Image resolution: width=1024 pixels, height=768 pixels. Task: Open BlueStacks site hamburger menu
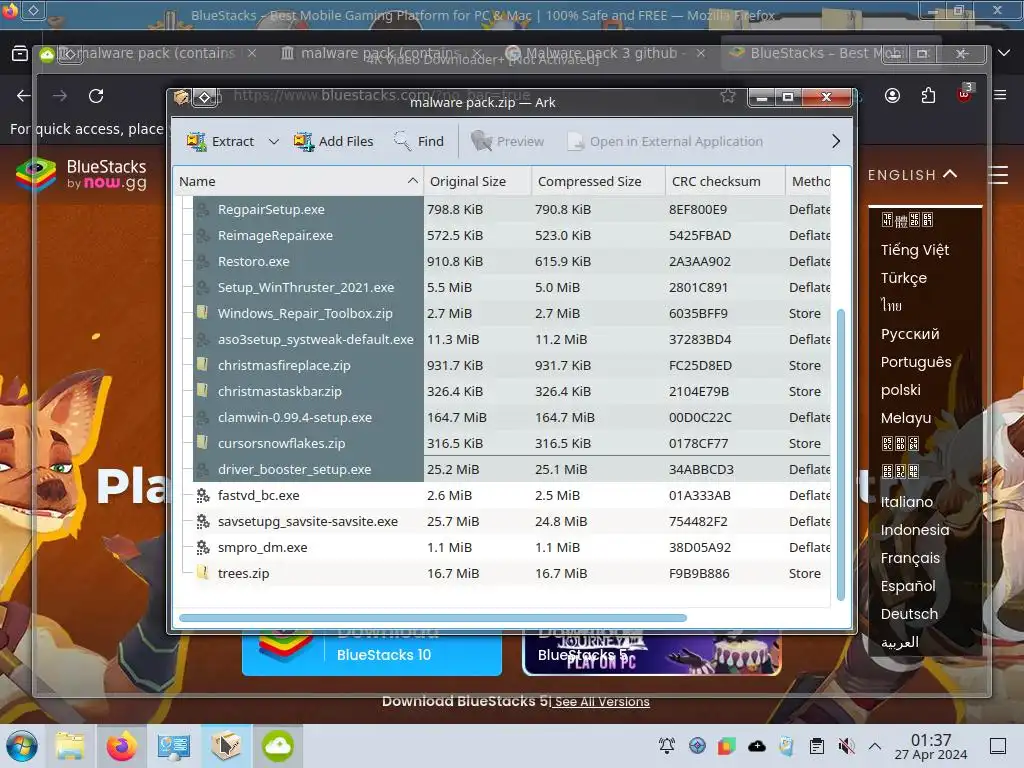999,174
